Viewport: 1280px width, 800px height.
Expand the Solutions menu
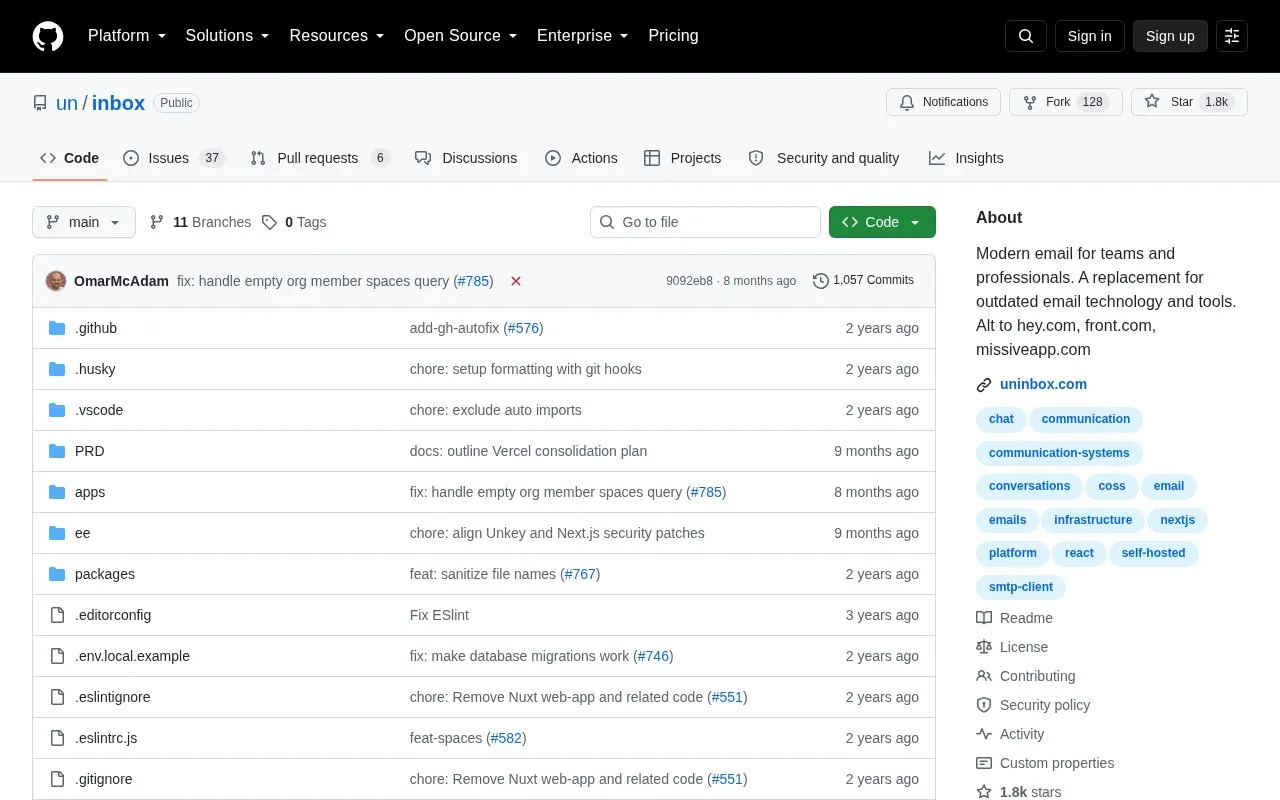(227, 36)
